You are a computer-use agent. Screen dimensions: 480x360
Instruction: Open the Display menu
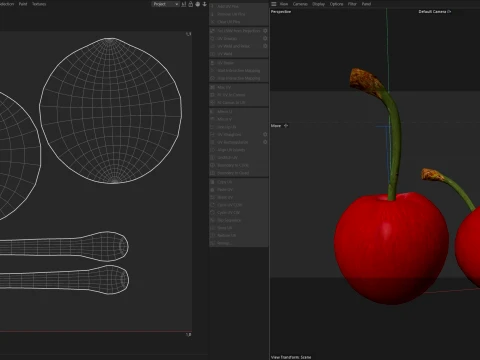[x=318, y=4]
